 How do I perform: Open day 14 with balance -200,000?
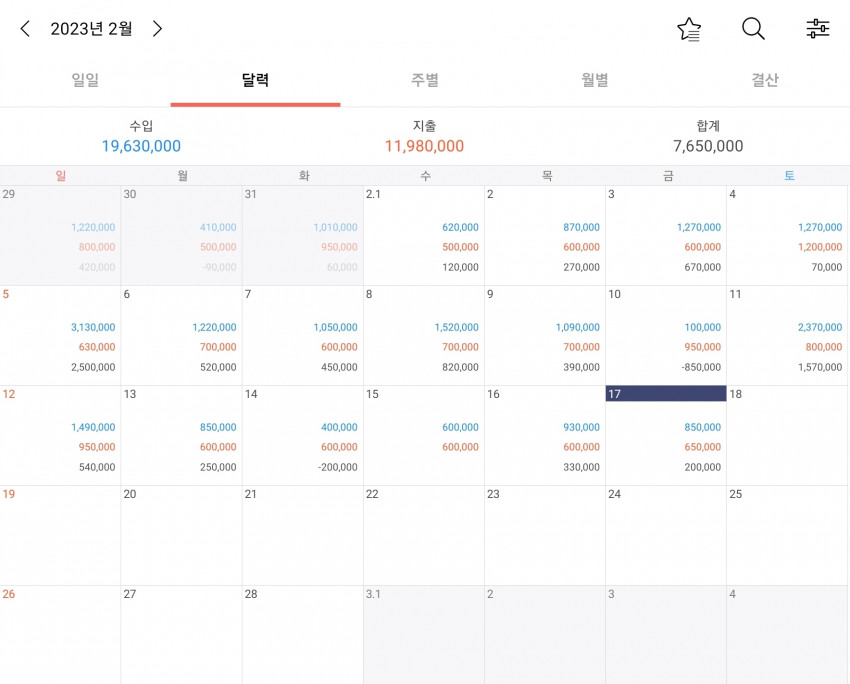(302, 435)
